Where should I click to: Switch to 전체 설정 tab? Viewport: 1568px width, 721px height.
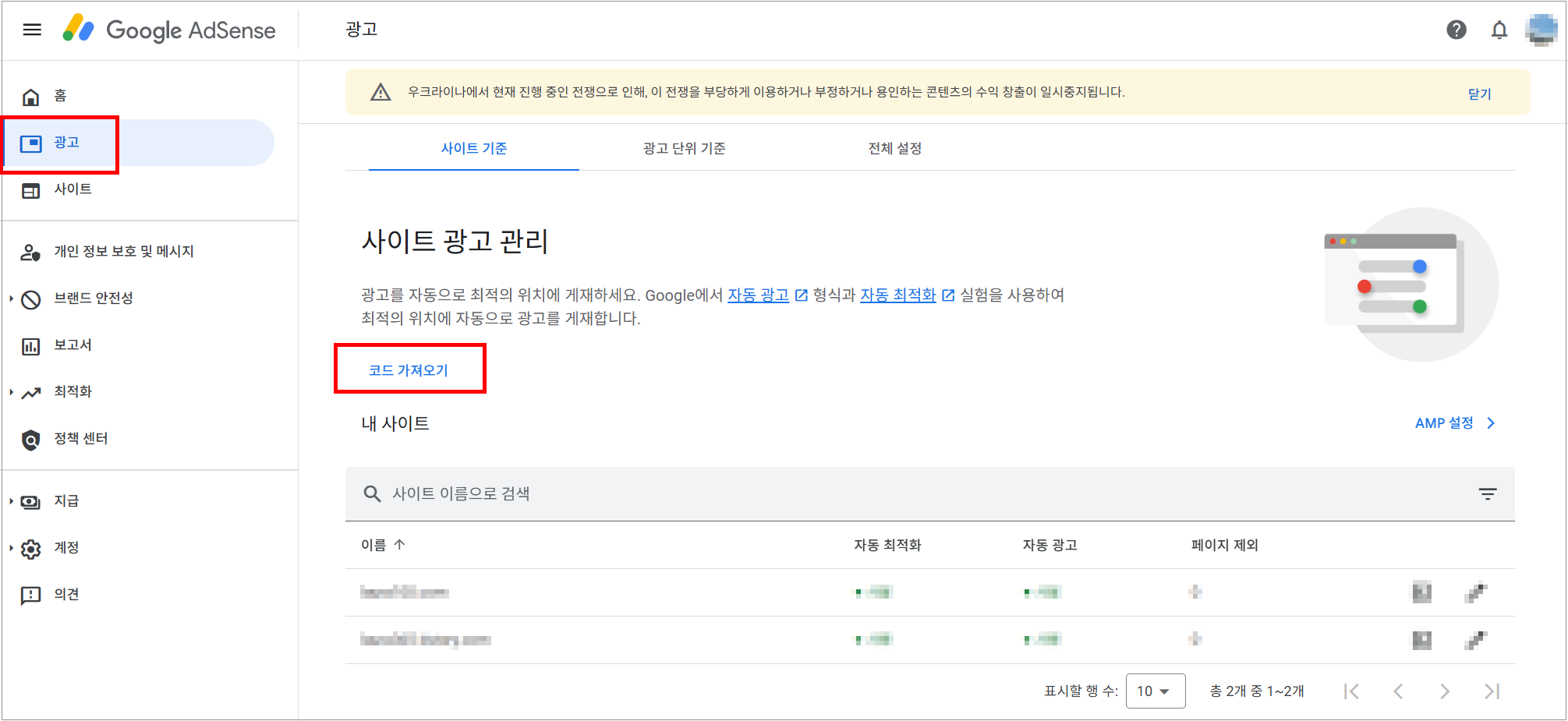tap(895, 148)
